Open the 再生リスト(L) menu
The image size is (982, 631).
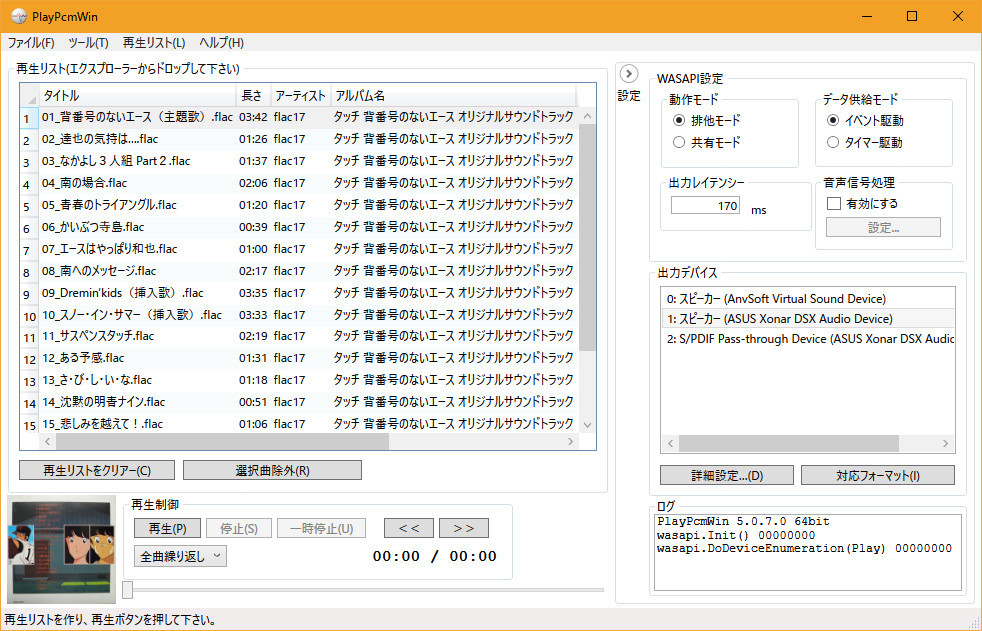(x=154, y=43)
